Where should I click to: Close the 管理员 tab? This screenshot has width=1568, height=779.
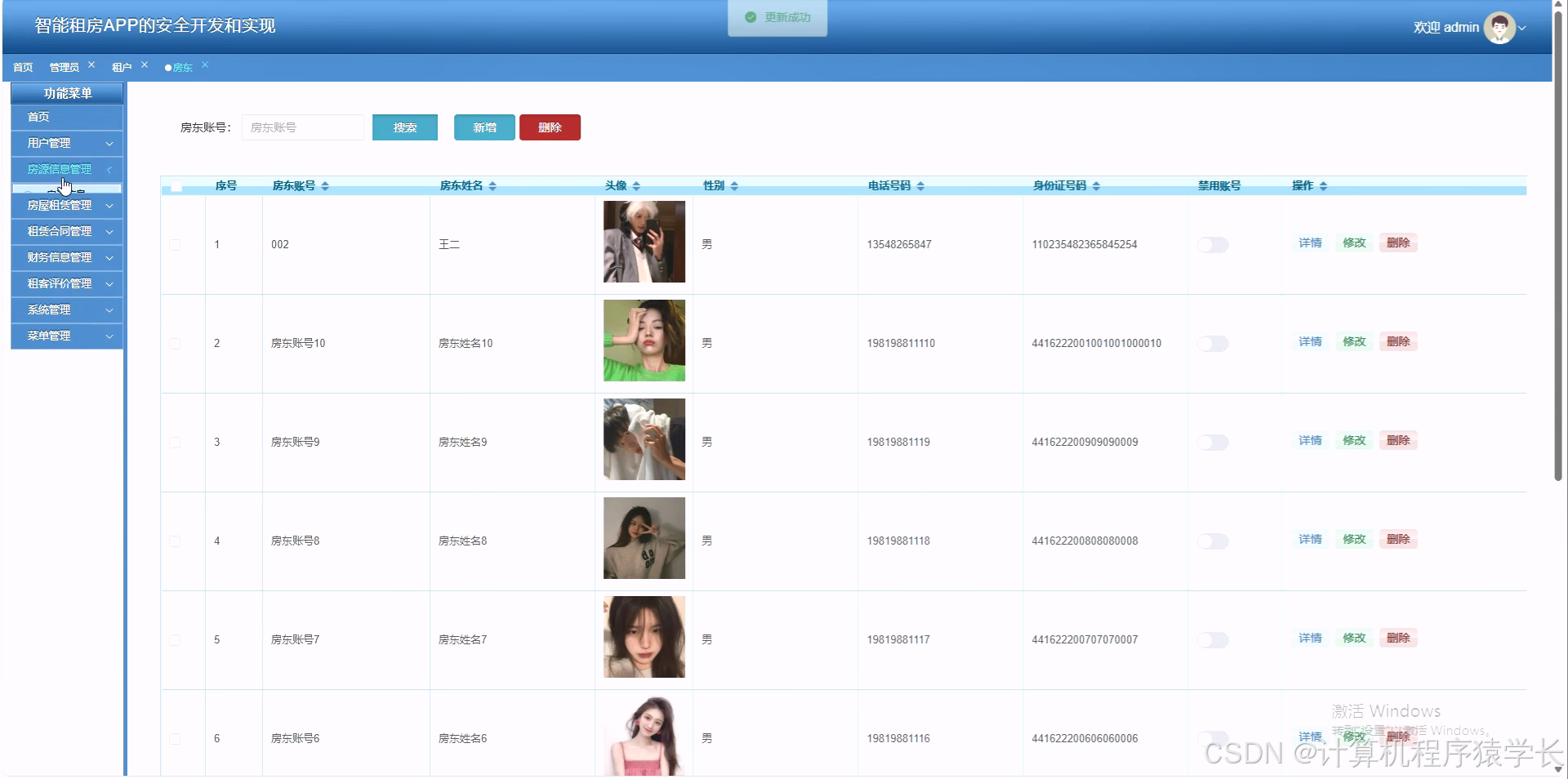click(x=91, y=65)
